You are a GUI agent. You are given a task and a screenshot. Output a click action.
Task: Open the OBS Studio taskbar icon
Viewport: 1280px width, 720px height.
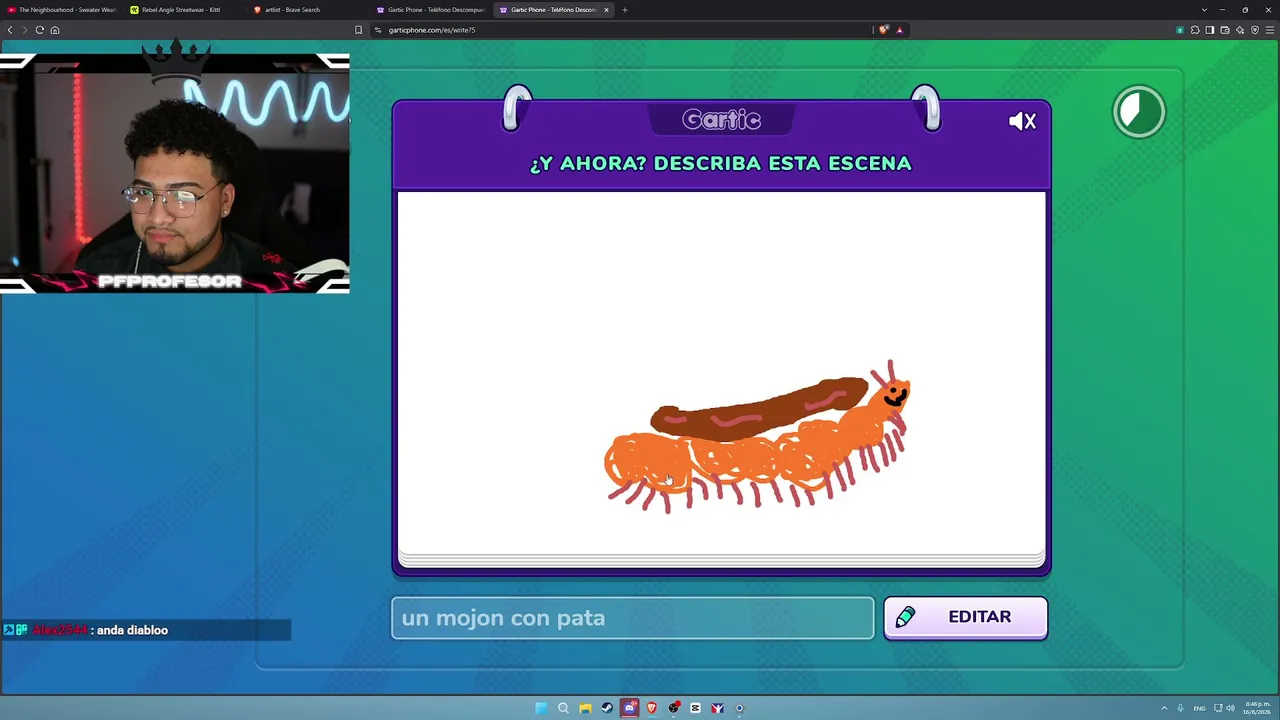(x=673, y=708)
